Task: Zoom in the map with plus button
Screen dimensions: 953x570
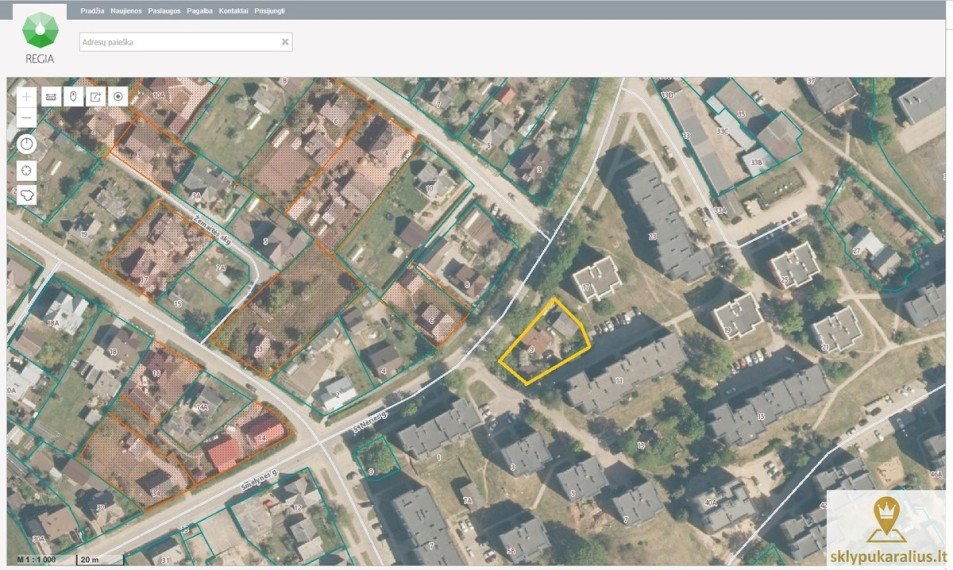Action: [x=26, y=97]
